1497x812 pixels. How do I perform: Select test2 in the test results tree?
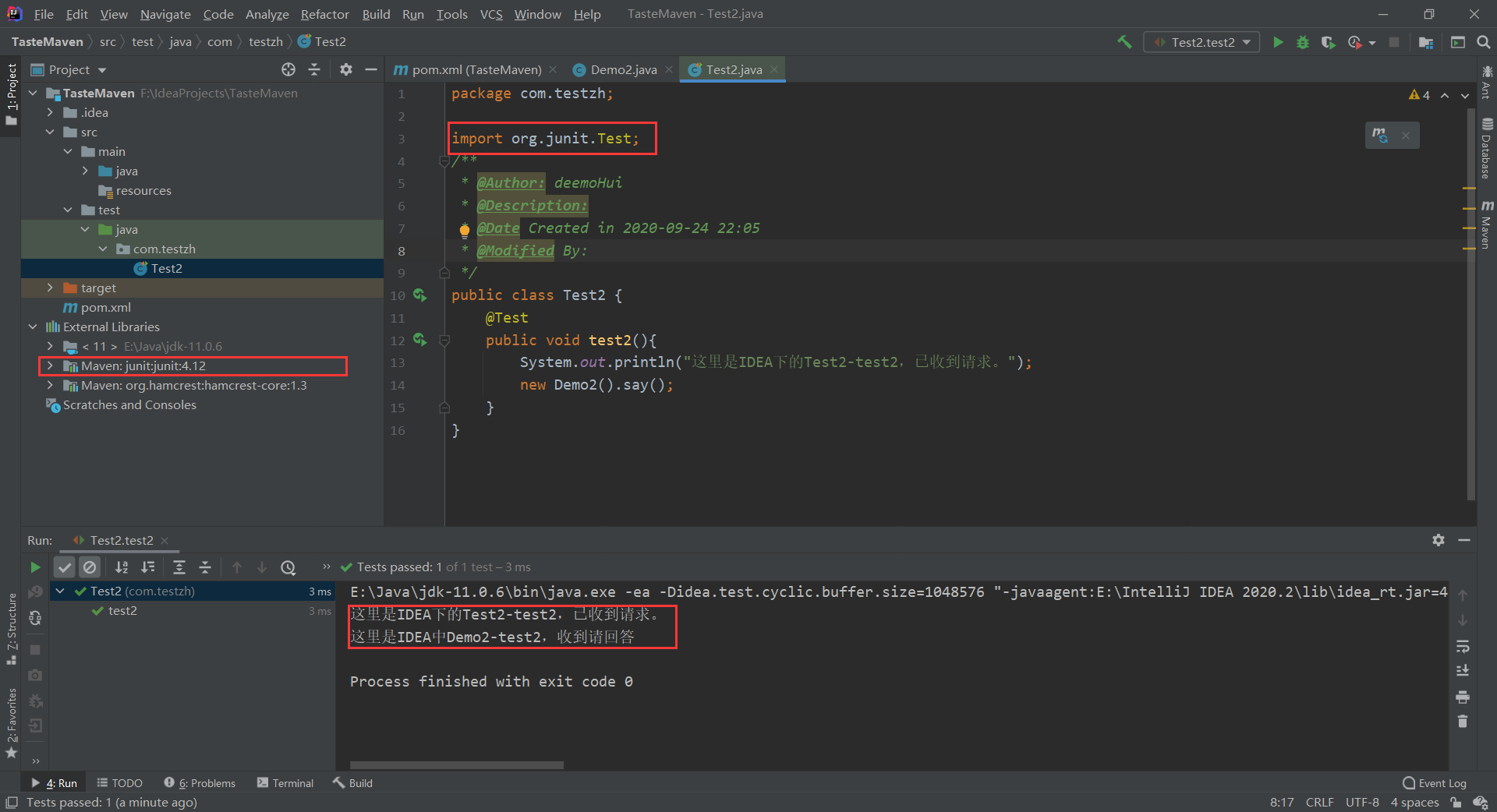[x=122, y=611]
